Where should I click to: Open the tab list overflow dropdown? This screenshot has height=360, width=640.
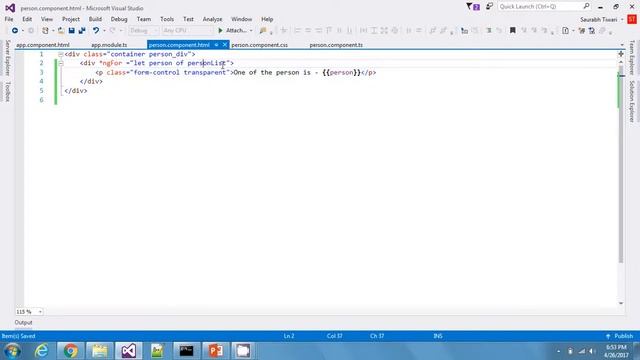(622, 45)
